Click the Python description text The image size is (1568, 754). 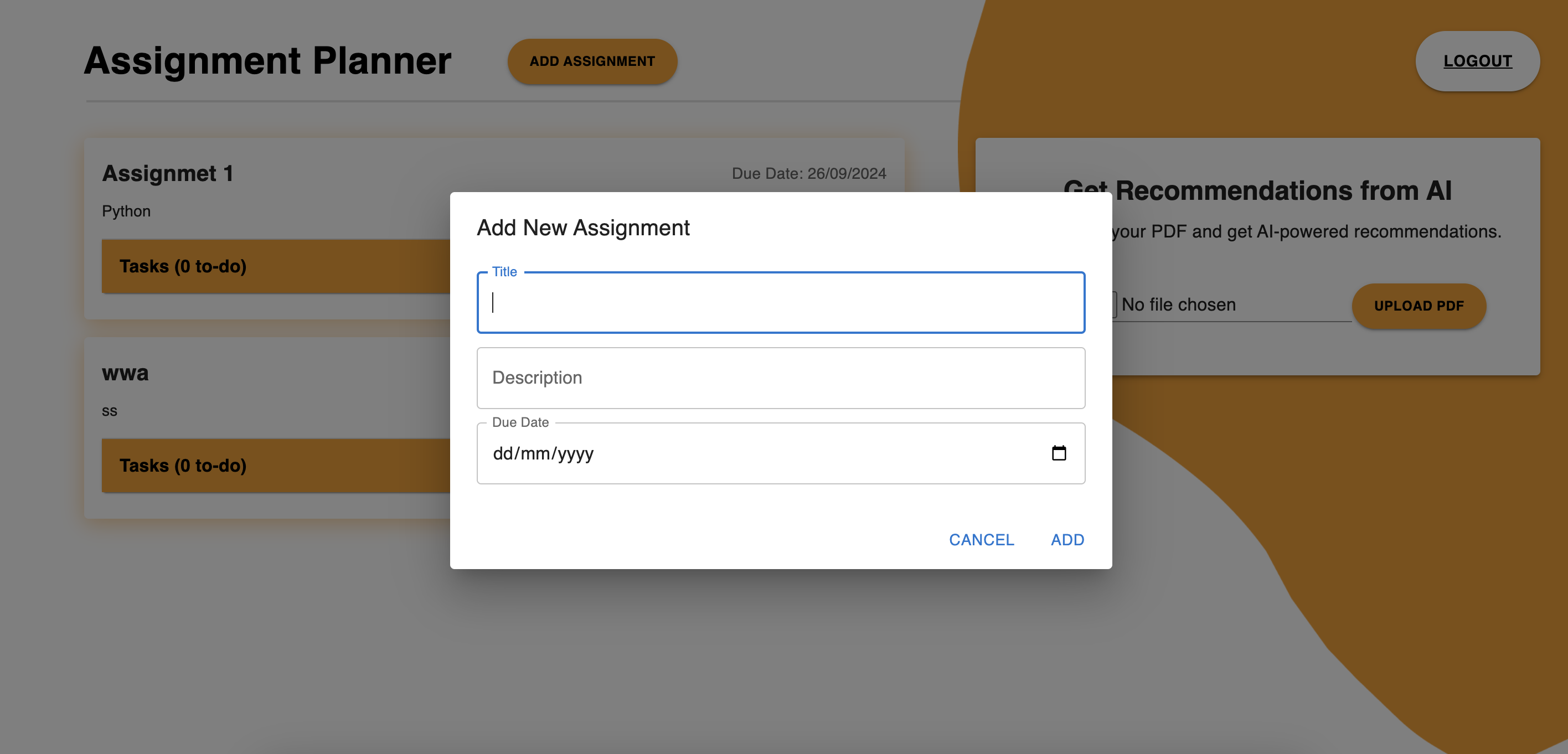[126, 211]
